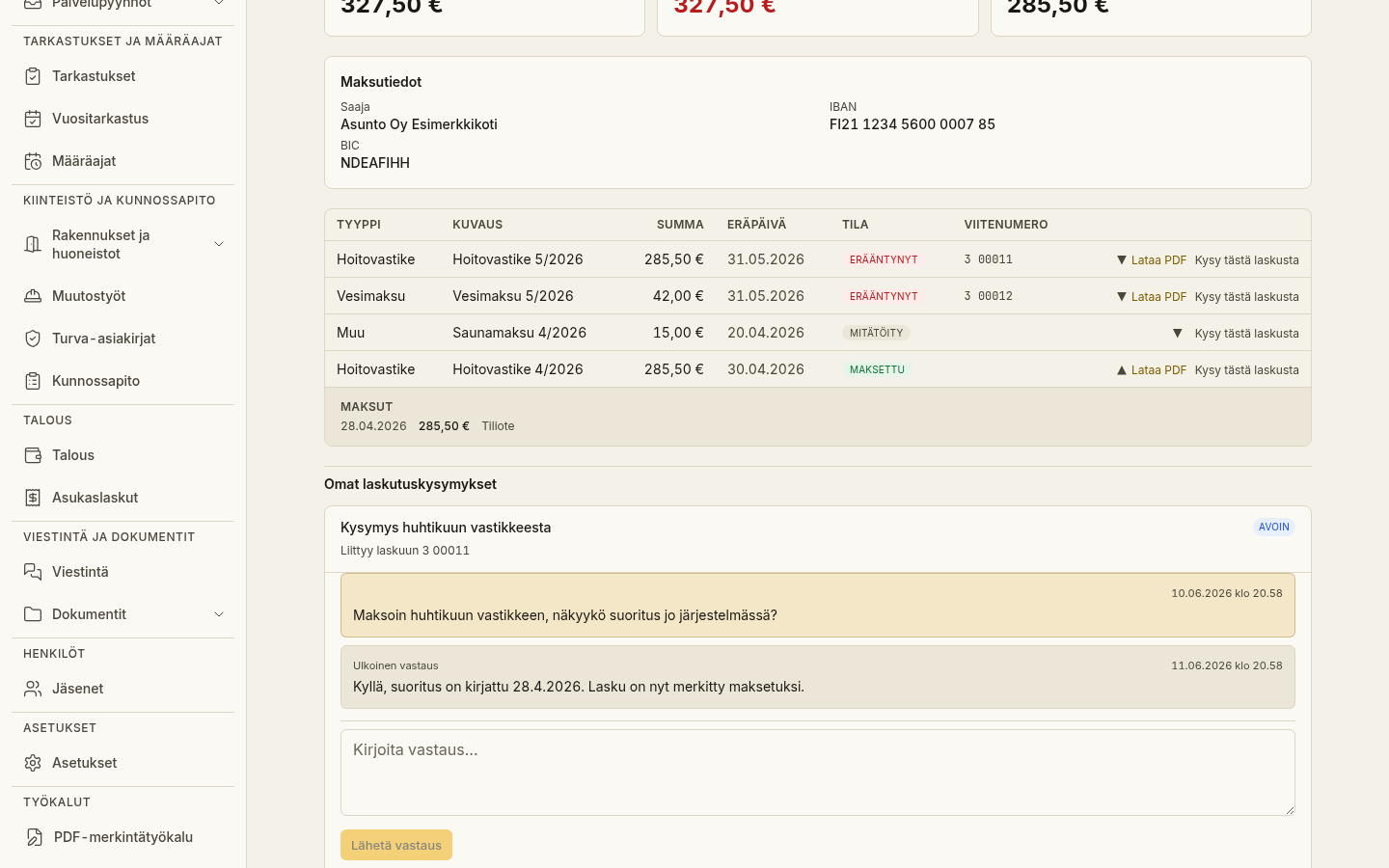Click the SUMMA column header
1389x868 pixels.
point(680,225)
